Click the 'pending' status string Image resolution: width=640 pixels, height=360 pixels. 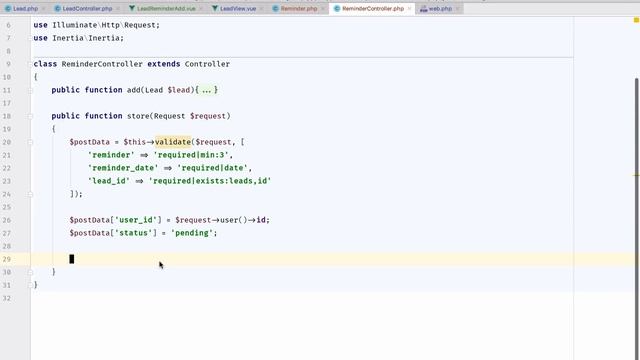[191, 233]
